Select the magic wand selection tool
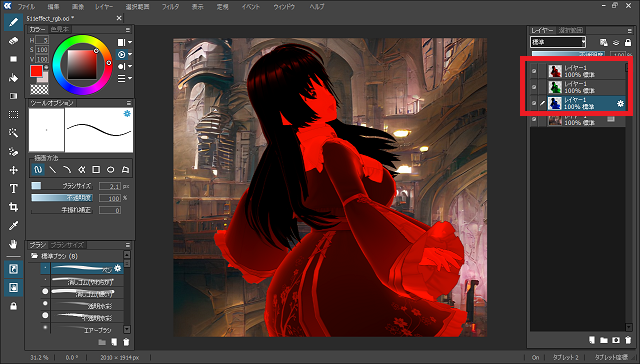The height and width of the screenshot is (364, 640). point(13,133)
